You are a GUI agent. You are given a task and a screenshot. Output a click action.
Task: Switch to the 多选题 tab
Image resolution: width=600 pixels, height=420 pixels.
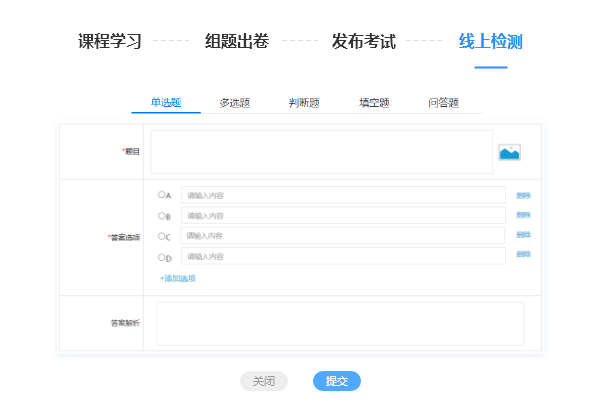tap(234, 103)
